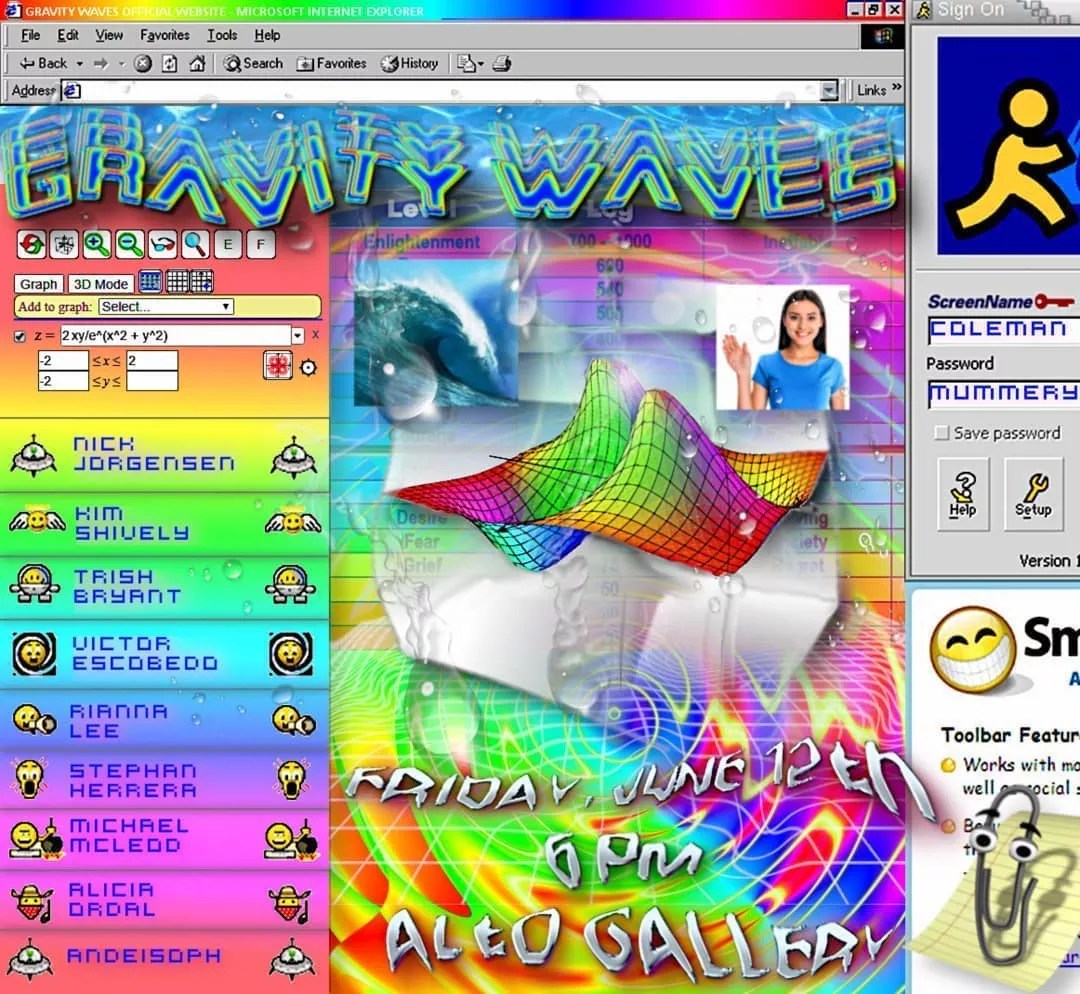The image size is (1080, 994).
Task: Select the Nick Jorgensen list entry
Action: tap(154, 454)
